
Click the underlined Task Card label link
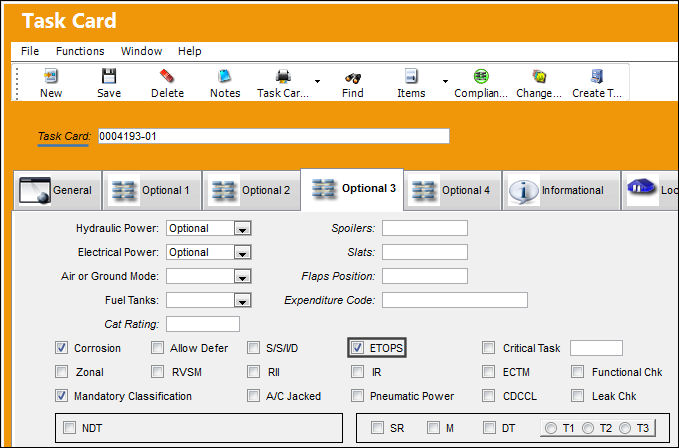pyautogui.click(x=64, y=136)
